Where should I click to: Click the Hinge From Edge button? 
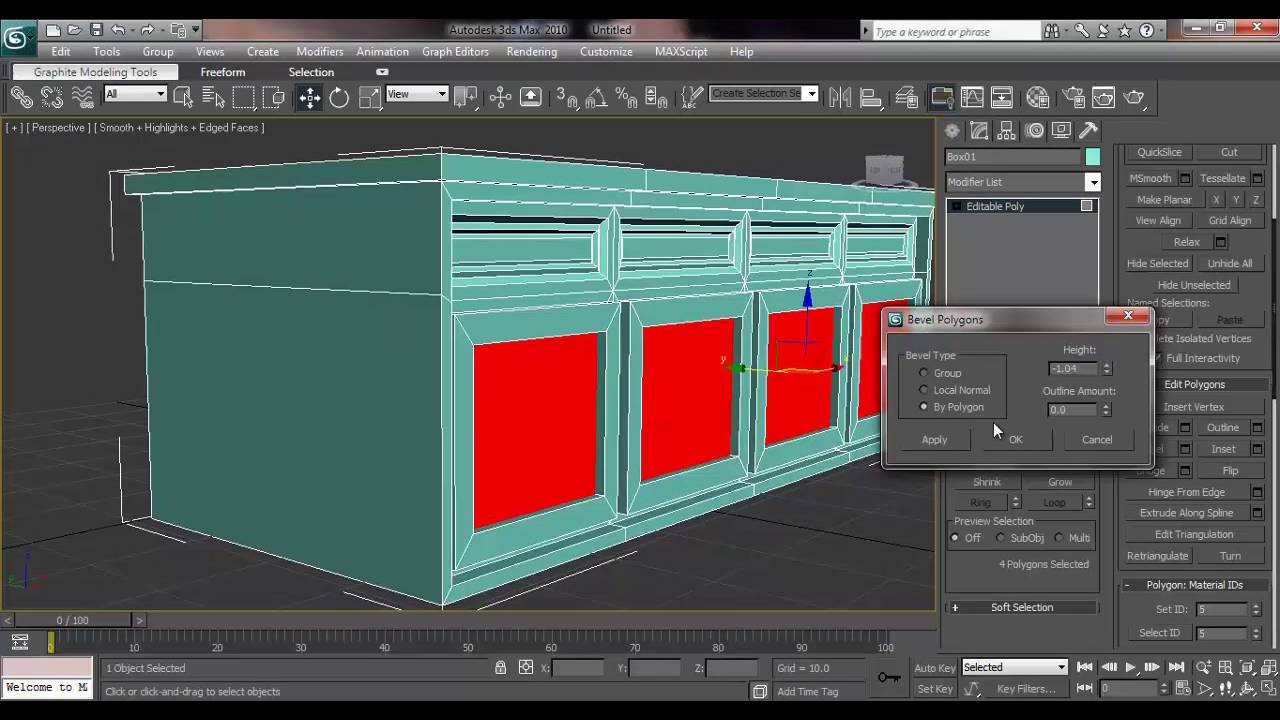tap(1186, 492)
